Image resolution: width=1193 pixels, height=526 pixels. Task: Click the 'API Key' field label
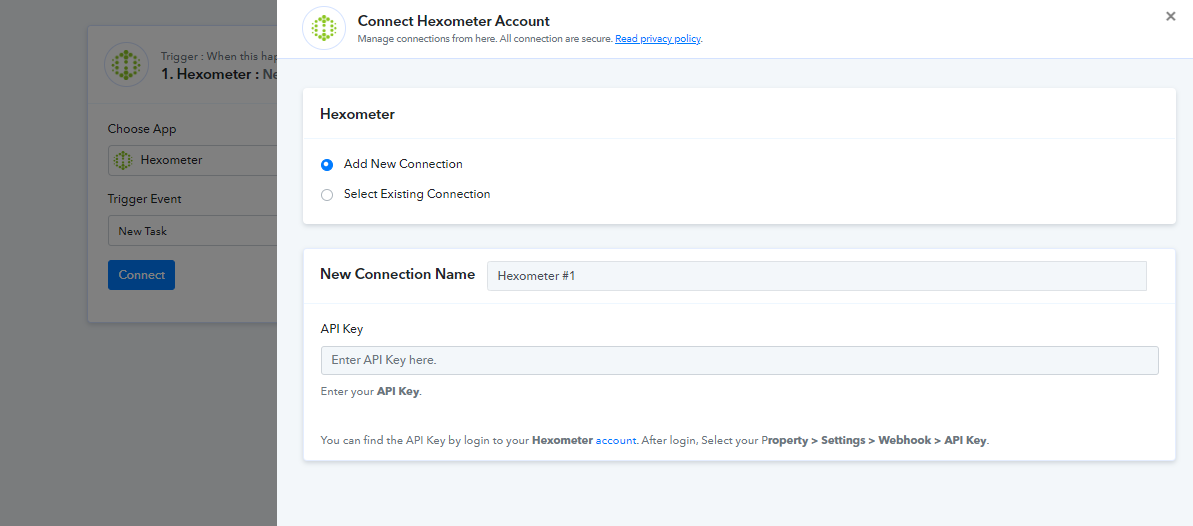(342, 329)
